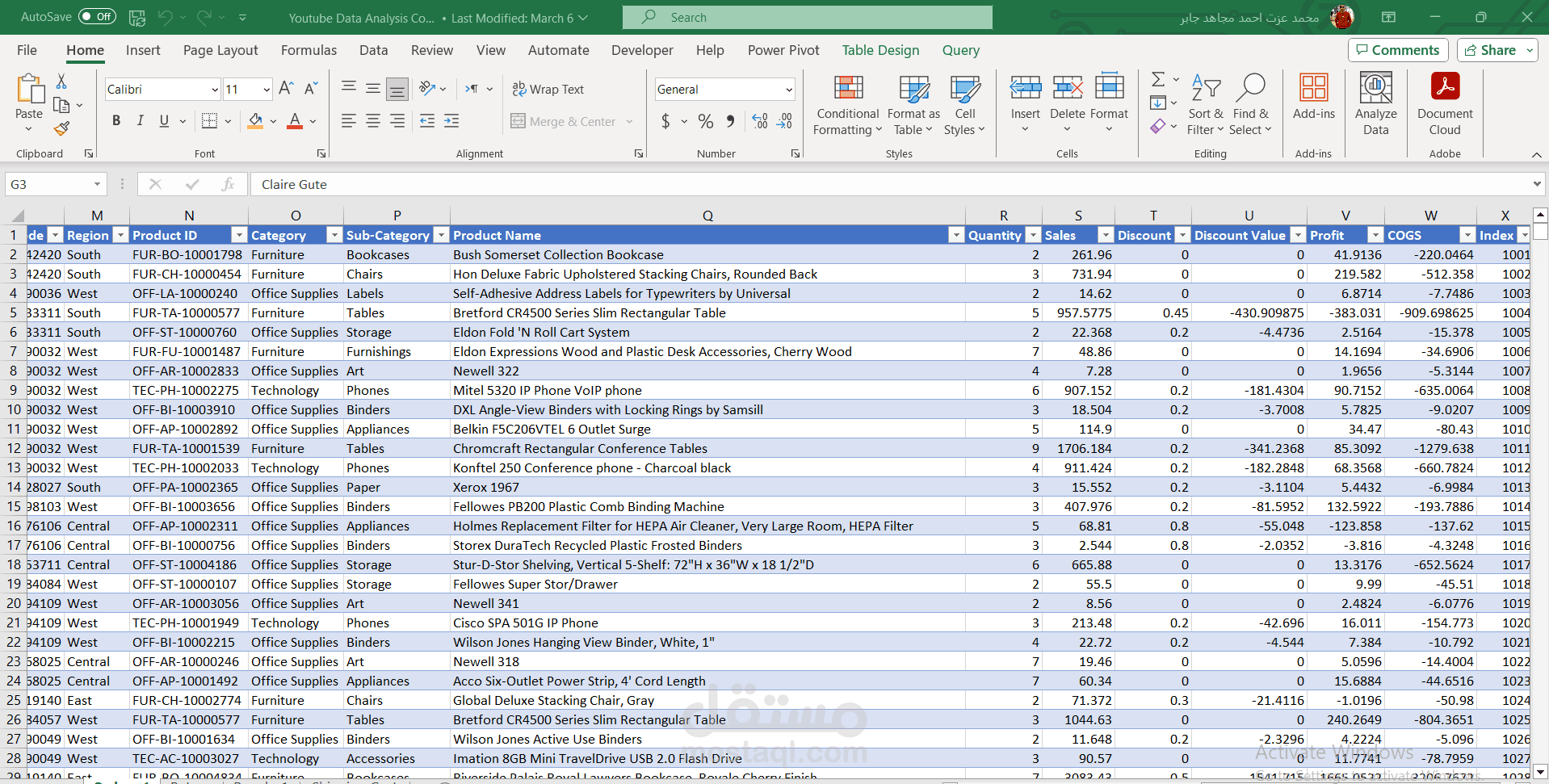
Task: Open the Calibri font name dropdown
Action: (215, 90)
